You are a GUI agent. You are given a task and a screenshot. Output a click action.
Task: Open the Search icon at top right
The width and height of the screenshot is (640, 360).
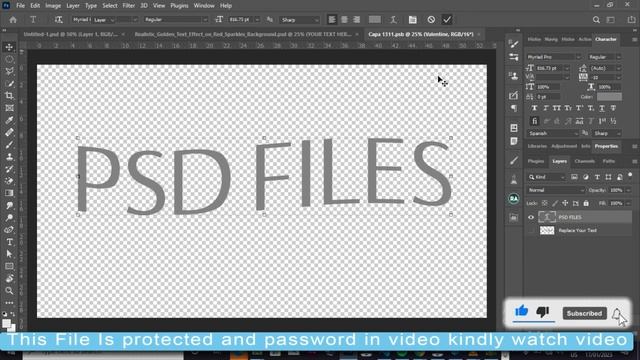[x=596, y=20]
